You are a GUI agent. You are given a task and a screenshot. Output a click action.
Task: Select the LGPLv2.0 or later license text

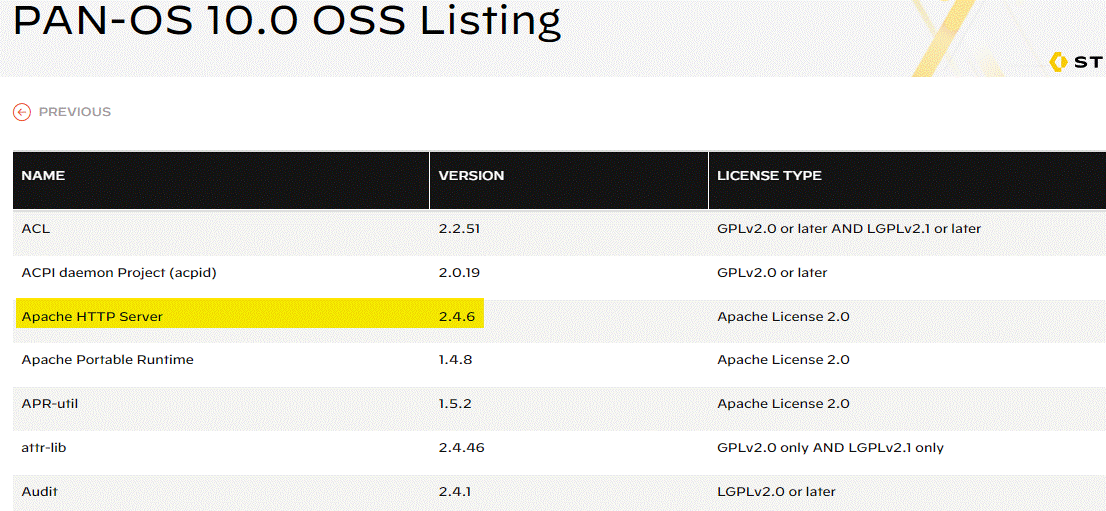click(776, 492)
